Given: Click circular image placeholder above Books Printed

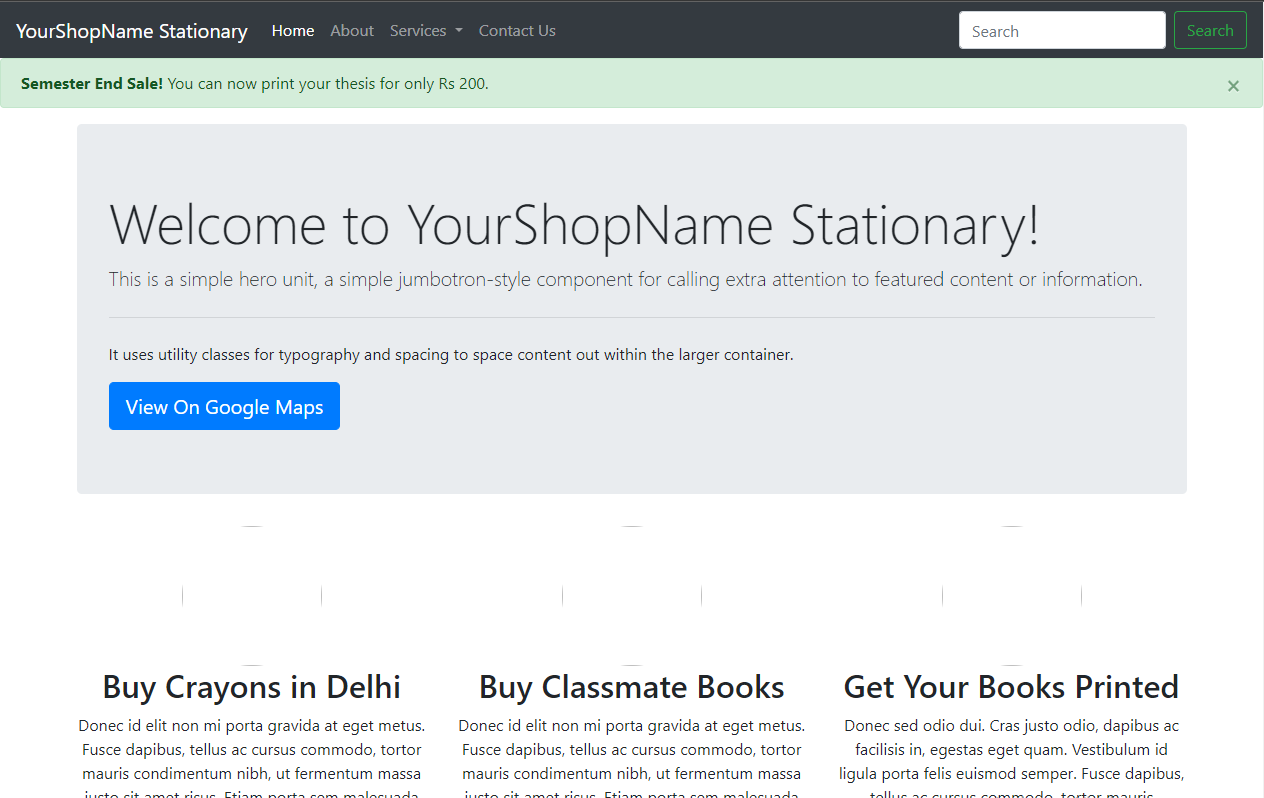Looking at the screenshot, I should (x=1012, y=596).
